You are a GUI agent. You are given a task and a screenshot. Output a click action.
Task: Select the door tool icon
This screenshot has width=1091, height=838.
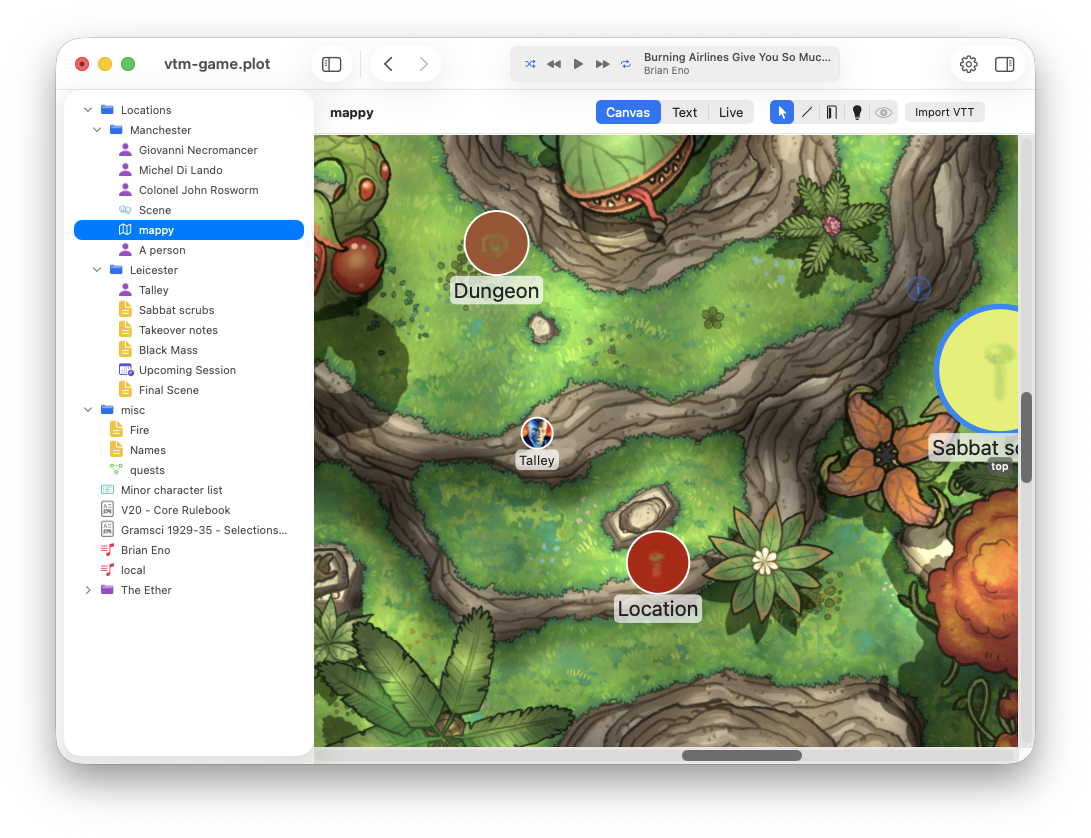pos(831,112)
